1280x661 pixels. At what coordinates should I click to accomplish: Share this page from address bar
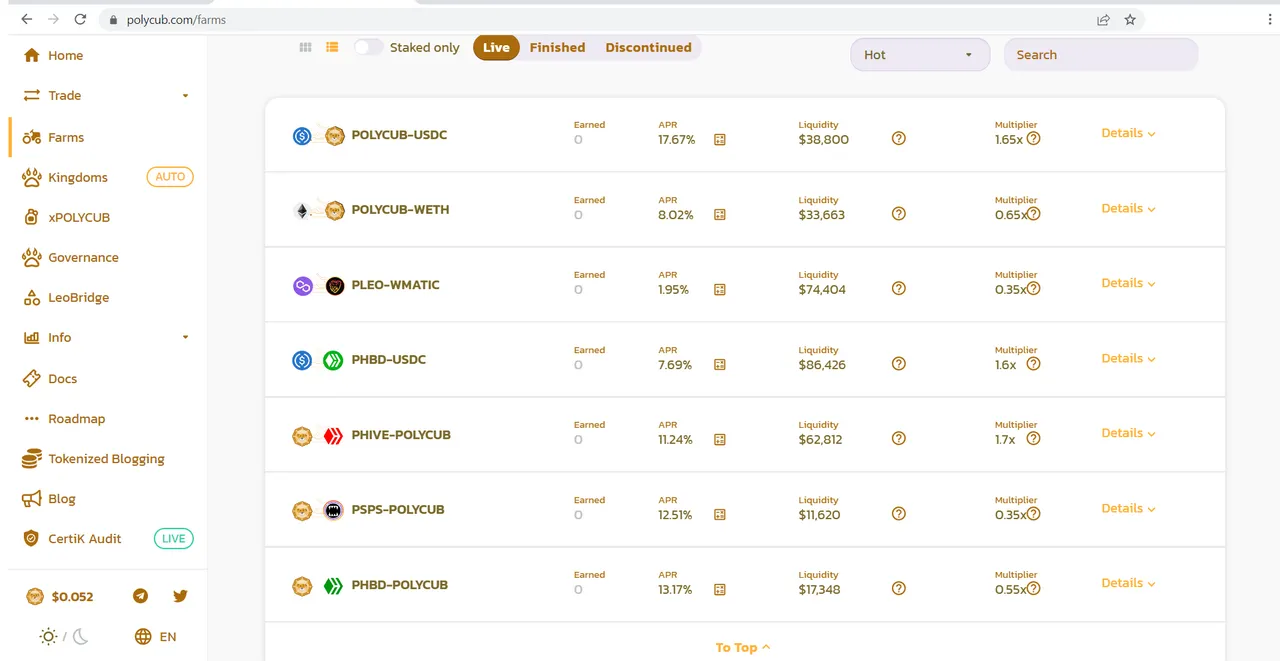[x=1103, y=19]
